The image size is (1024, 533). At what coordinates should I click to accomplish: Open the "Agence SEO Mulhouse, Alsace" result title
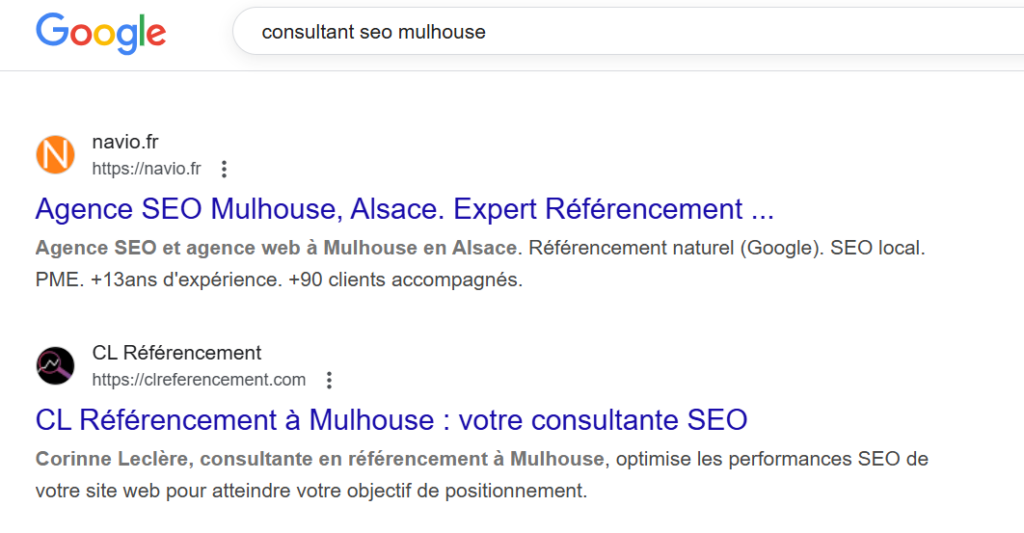pyautogui.click(x=404, y=210)
